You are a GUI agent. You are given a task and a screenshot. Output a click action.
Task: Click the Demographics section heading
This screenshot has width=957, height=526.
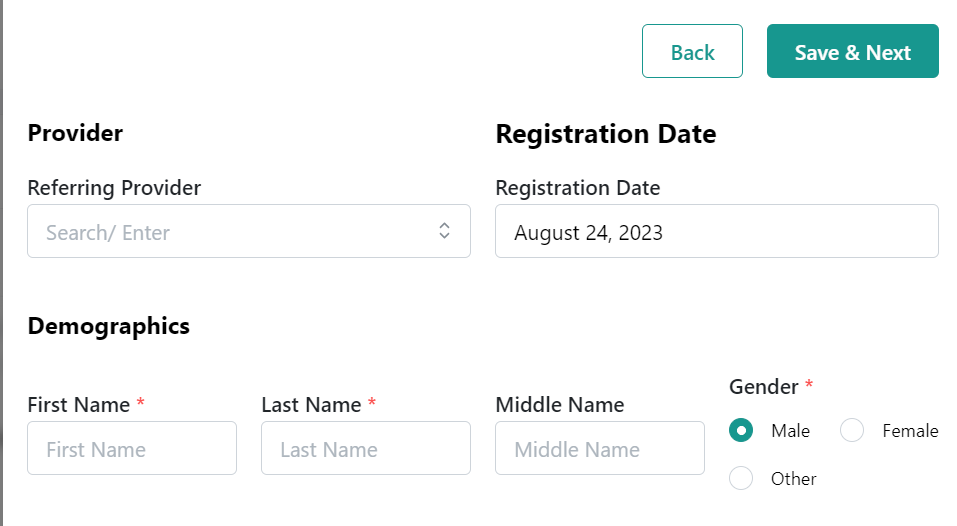pyautogui.click(x=108, y=325)
